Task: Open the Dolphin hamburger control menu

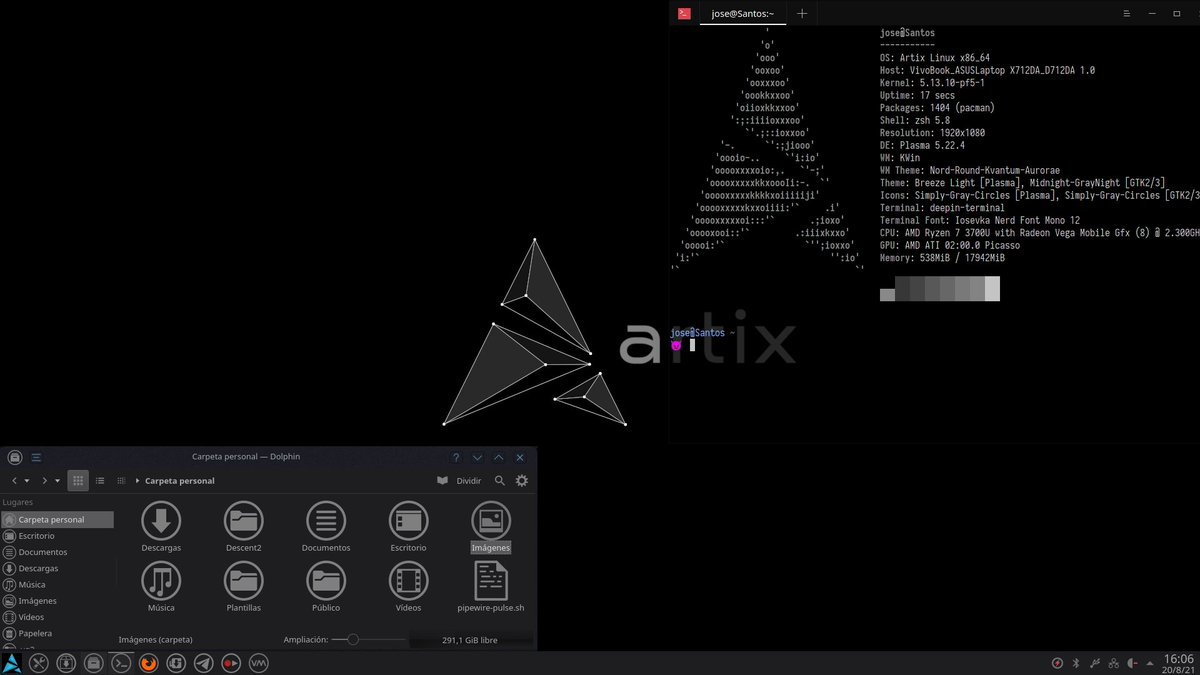Action: pos(36,457)
